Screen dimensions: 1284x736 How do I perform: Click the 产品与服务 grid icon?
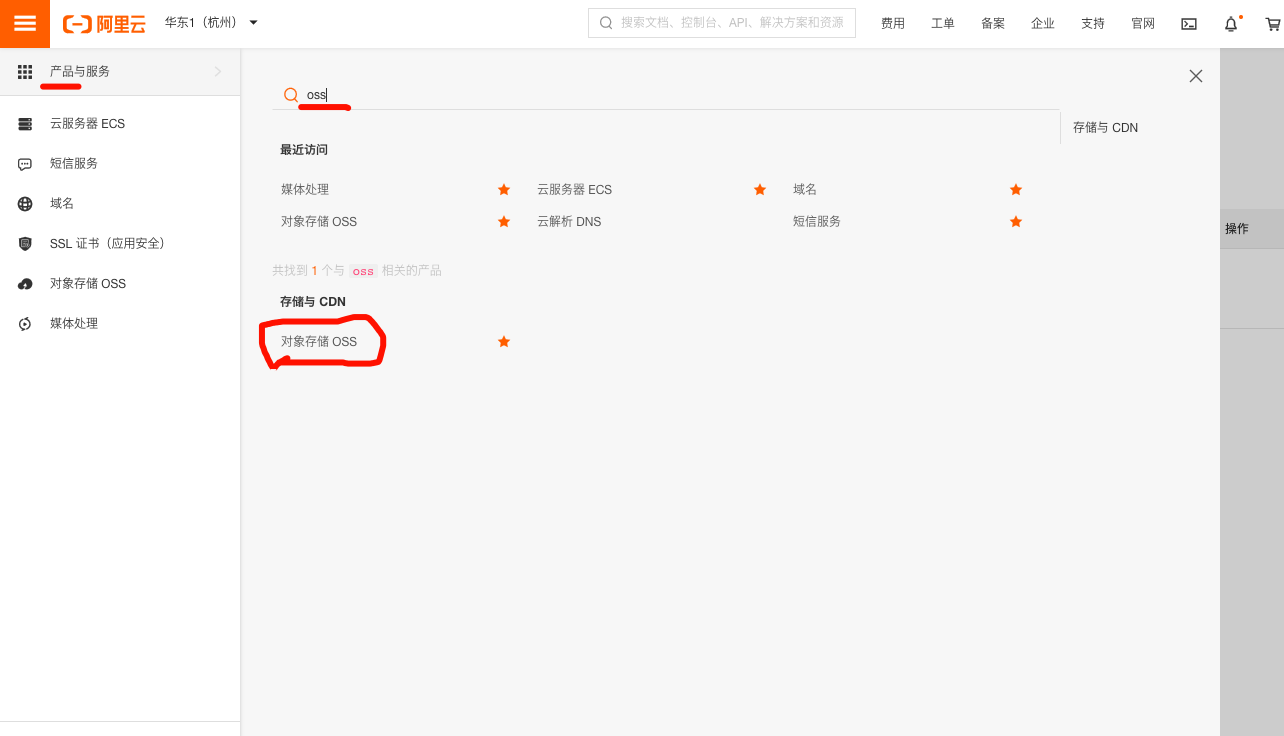(x=25, y=72)
